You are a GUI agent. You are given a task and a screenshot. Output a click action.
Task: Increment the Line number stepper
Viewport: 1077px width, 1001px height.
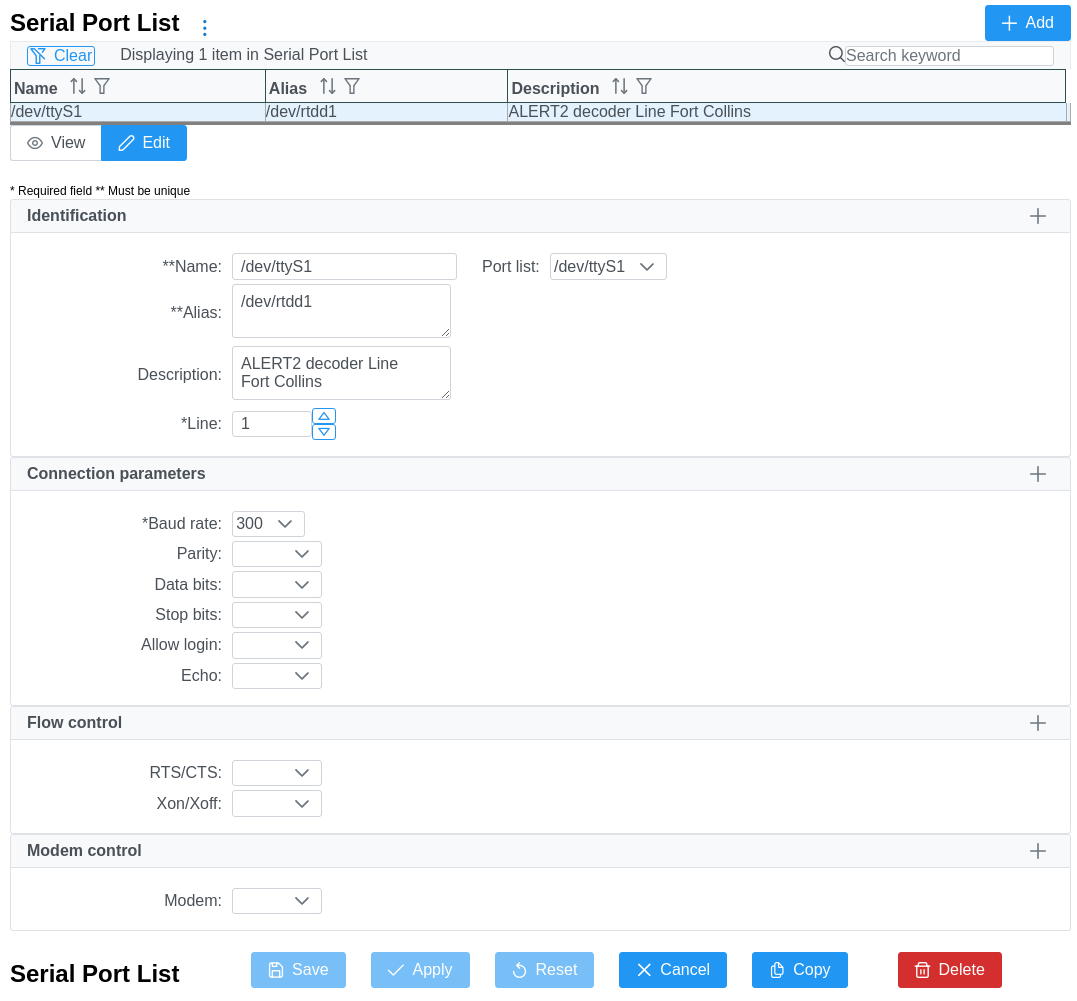coord(324,416)
